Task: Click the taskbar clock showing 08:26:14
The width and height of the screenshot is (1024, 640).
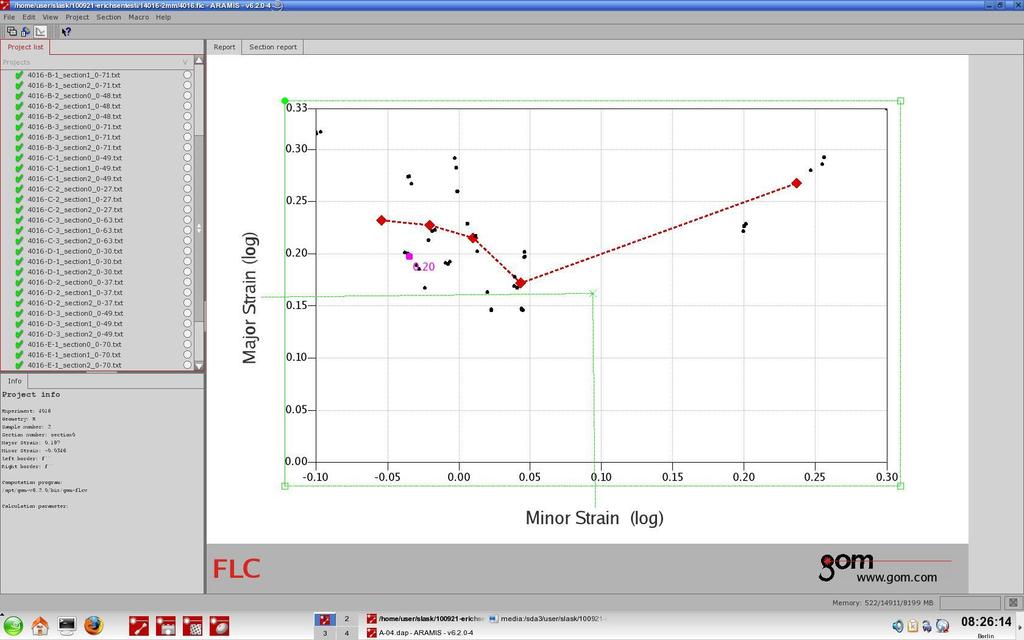Action: [986, 622]
